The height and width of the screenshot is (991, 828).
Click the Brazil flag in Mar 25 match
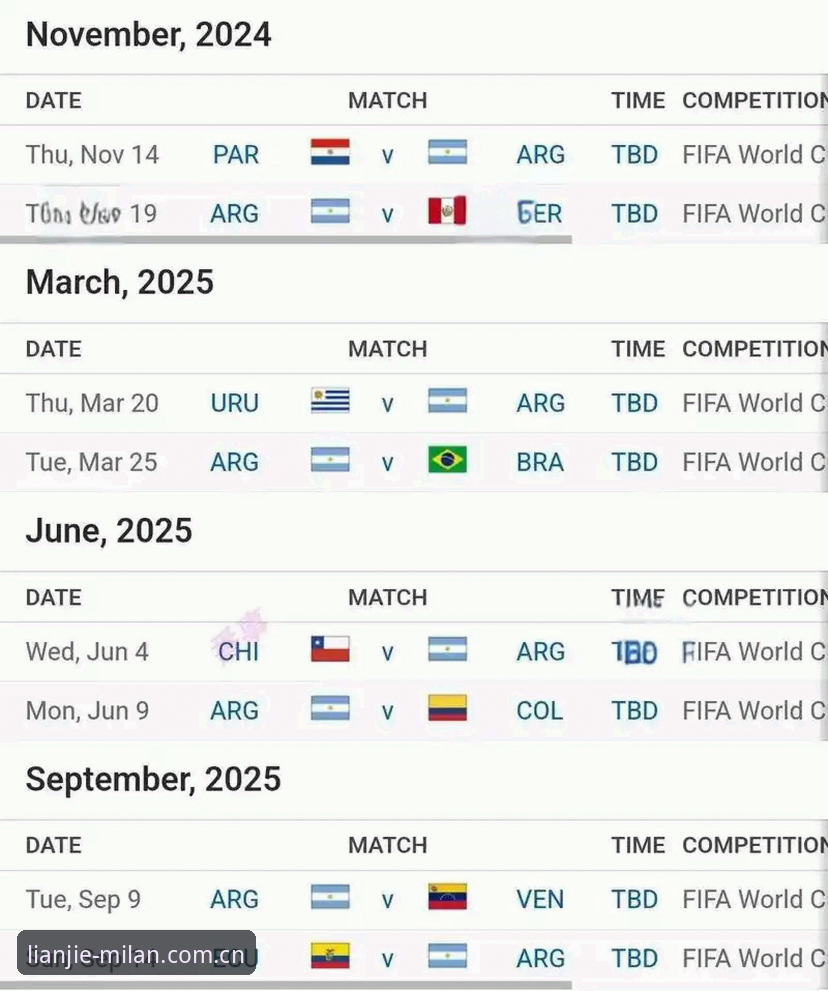click(447, 459)
